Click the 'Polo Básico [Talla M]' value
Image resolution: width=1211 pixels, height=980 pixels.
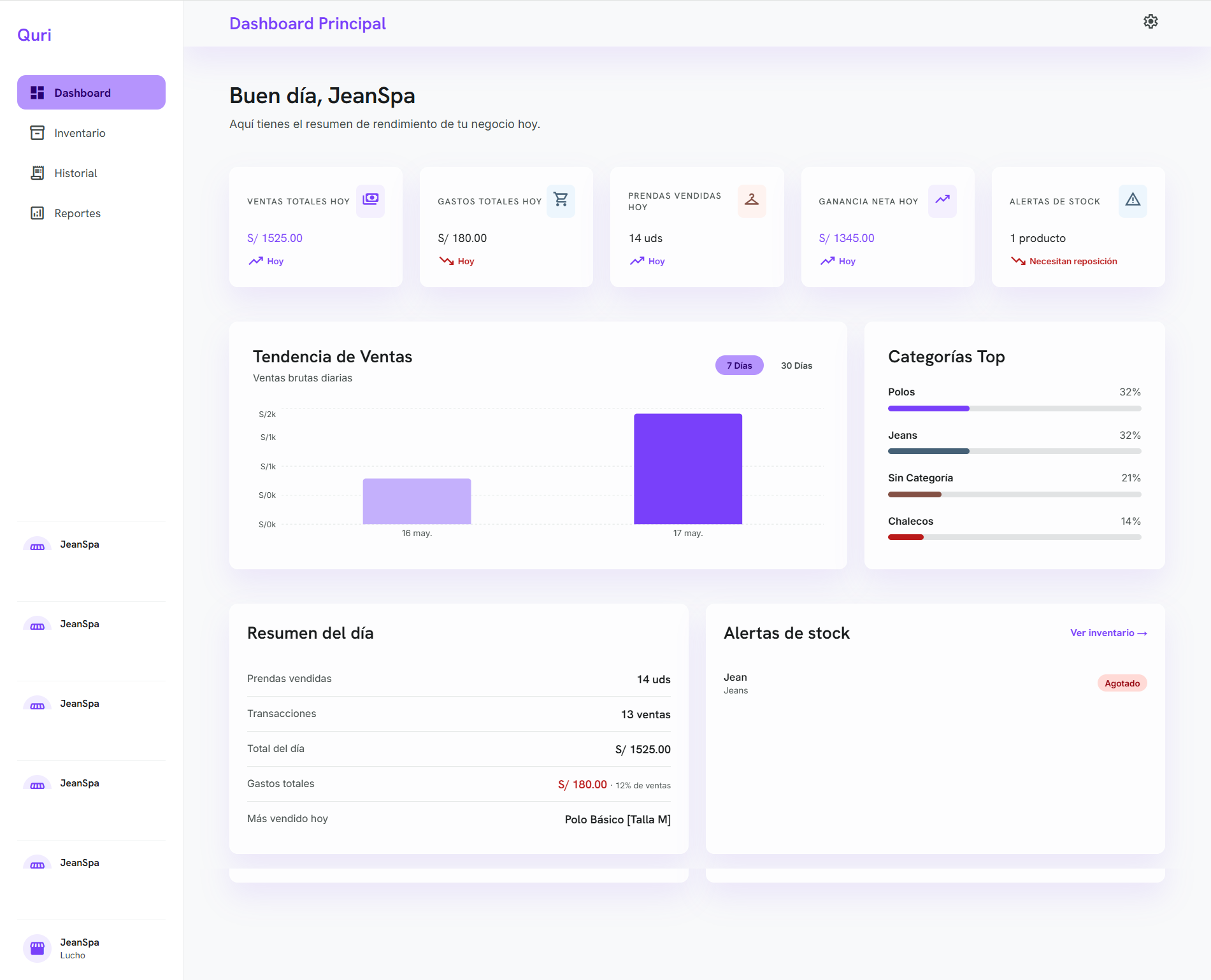coord(617,820)
